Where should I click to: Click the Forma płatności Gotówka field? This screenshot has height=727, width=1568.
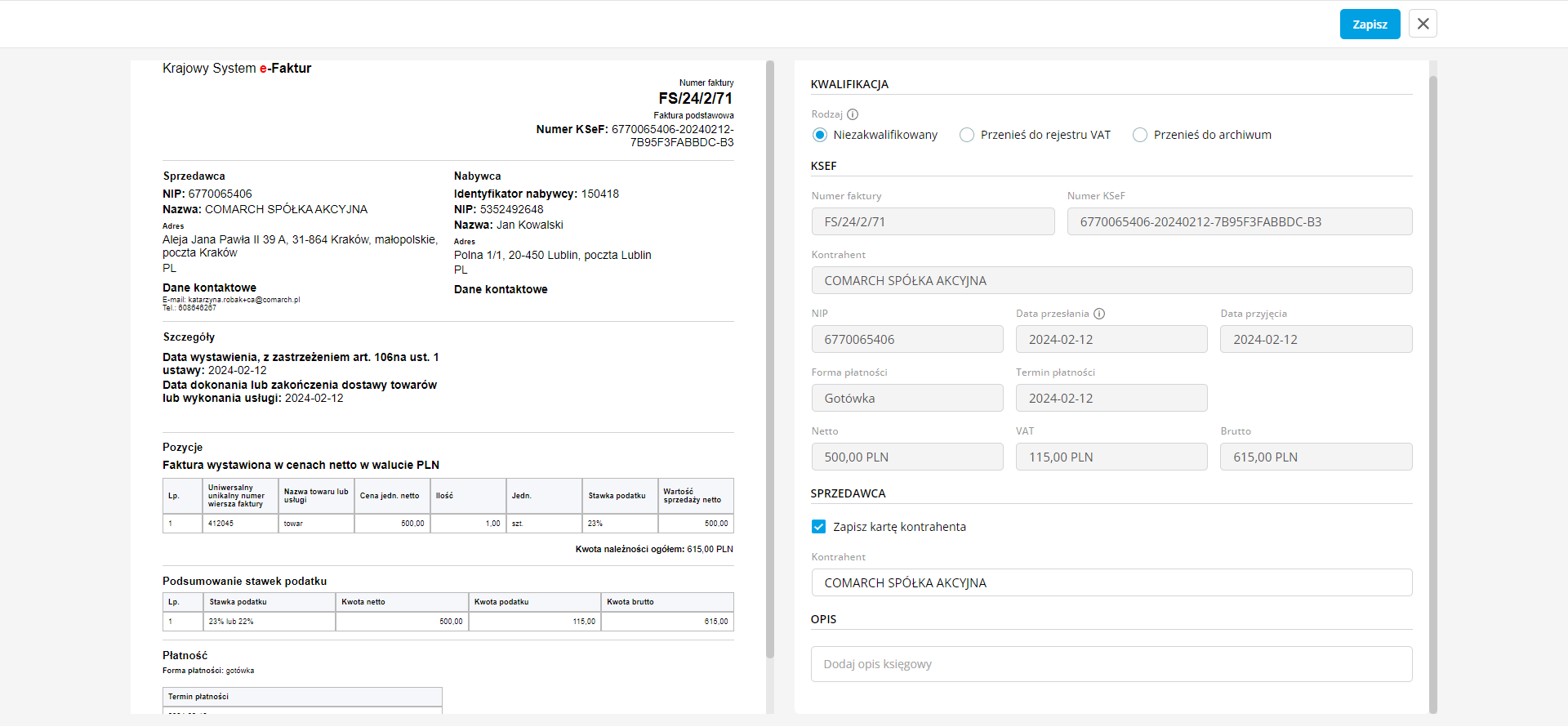[906, 398]
